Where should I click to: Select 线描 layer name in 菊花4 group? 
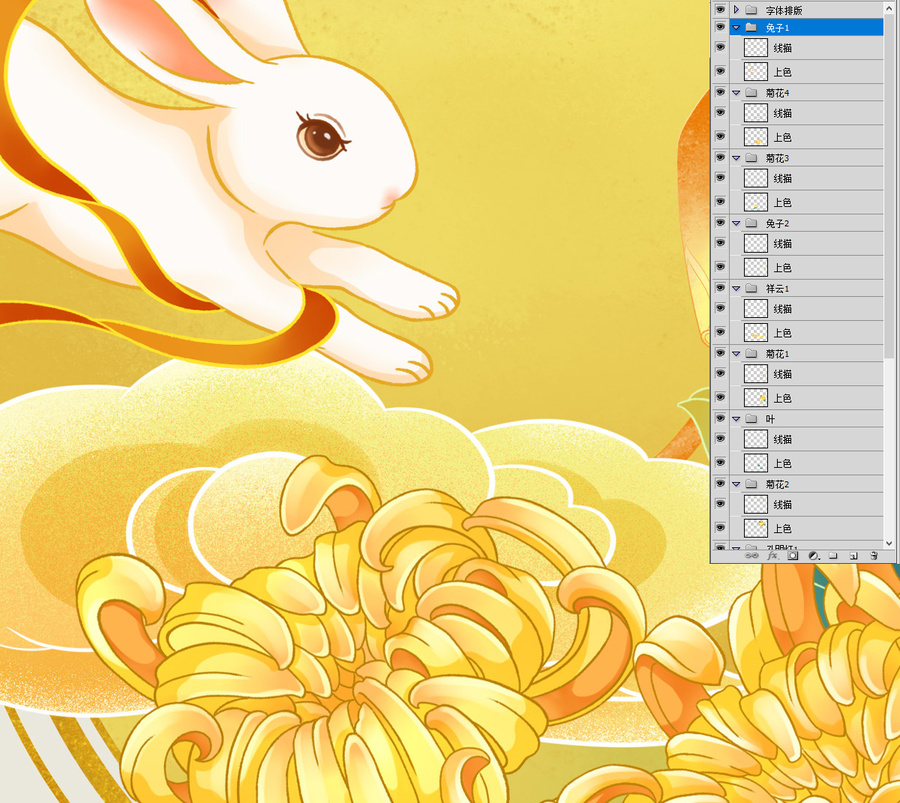[x=782, y=114]
